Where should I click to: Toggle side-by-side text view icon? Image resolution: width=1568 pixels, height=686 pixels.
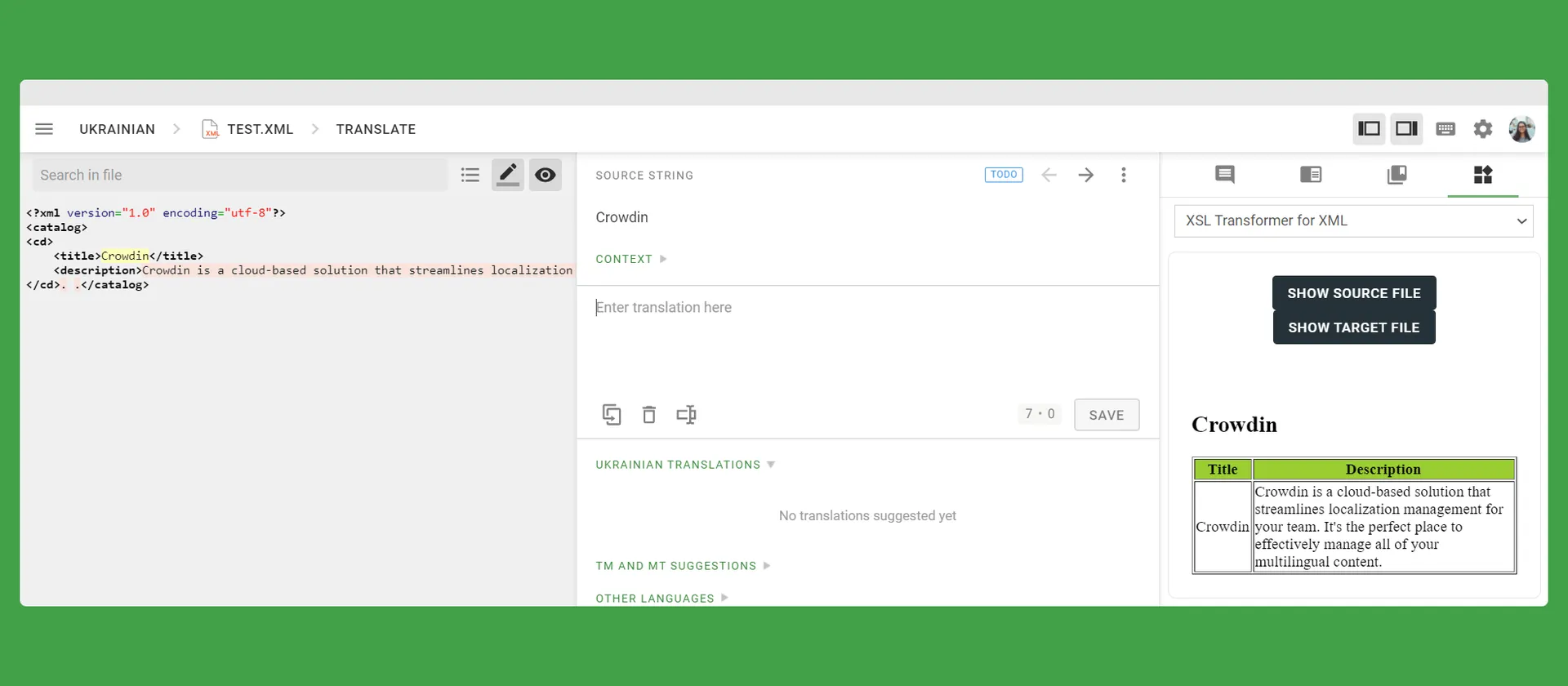(686, 415)
